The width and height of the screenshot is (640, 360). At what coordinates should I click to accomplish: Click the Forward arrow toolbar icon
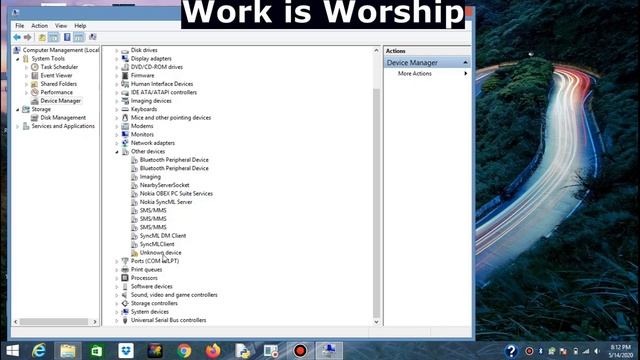pyautogui.click(x=27, y=38)
